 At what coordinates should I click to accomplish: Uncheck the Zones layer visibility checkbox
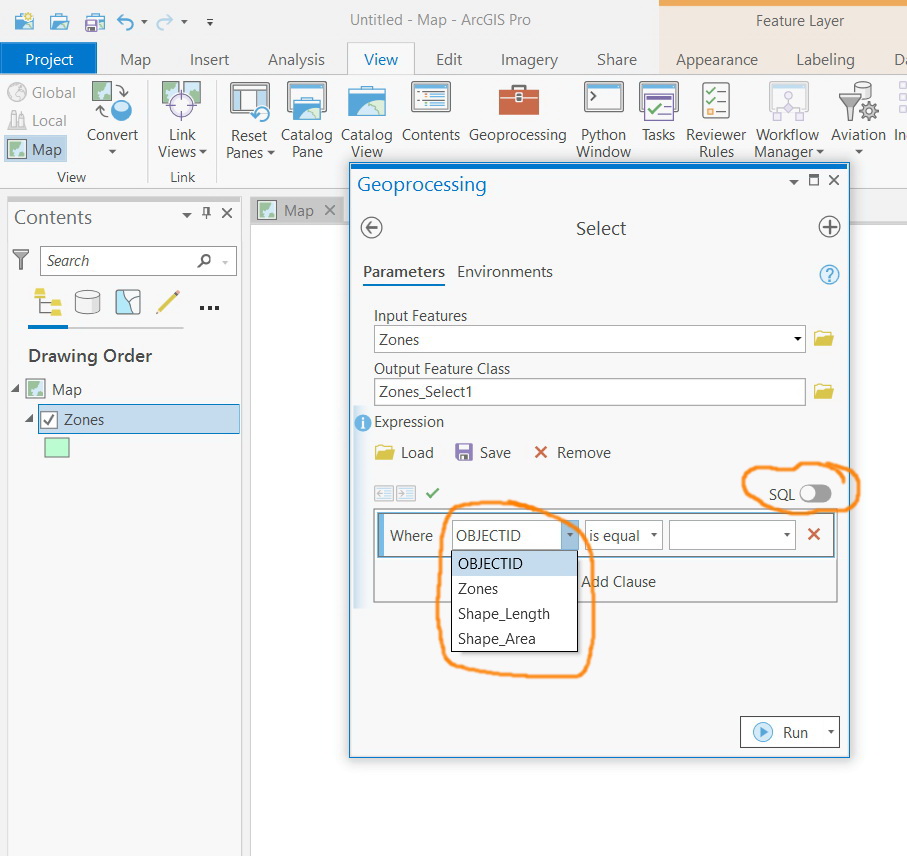point(49,419)
